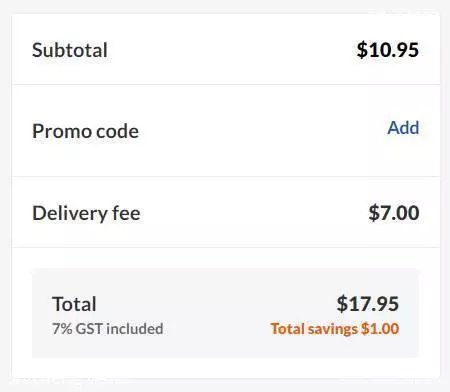Screen dimensions: 450x392
Task: Select the Subtotal label
Action: (x=70, y=50)
